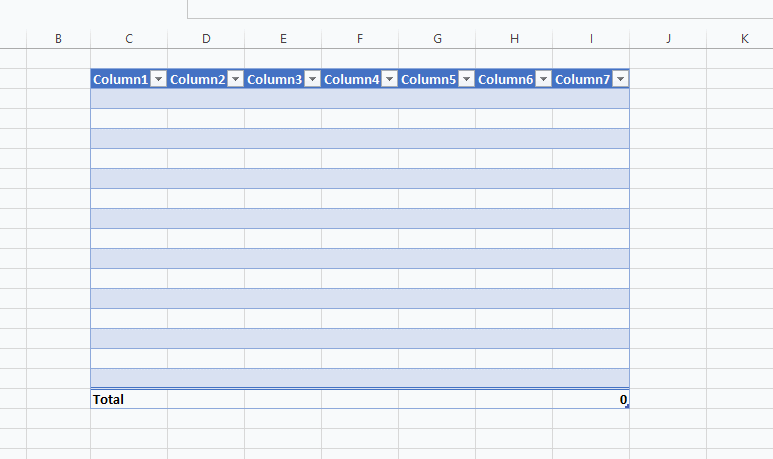Click column G header

(x=437, y=39)
